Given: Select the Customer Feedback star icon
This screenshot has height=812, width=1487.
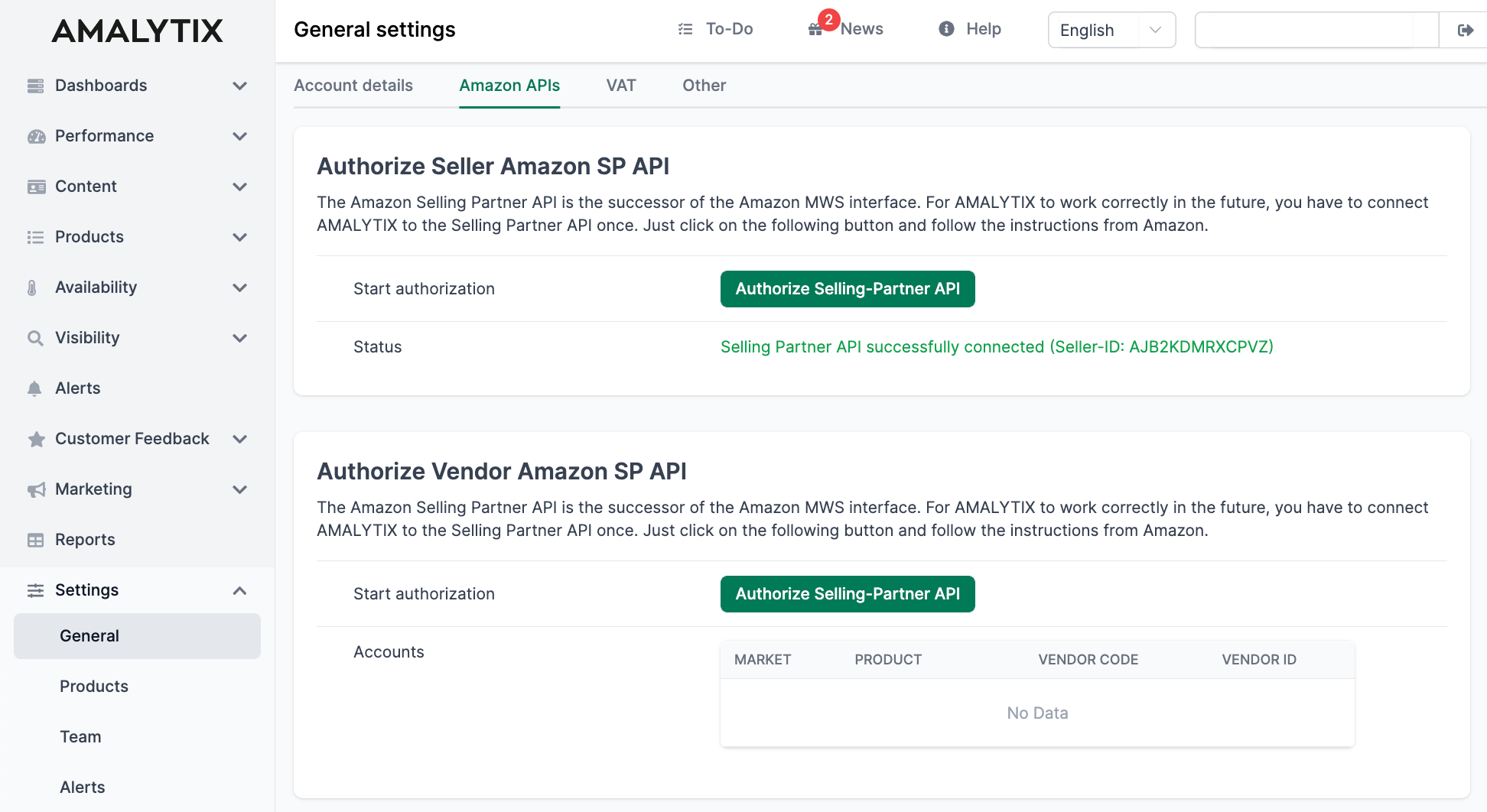Looking at the screenshot, I should pos(35,438).
